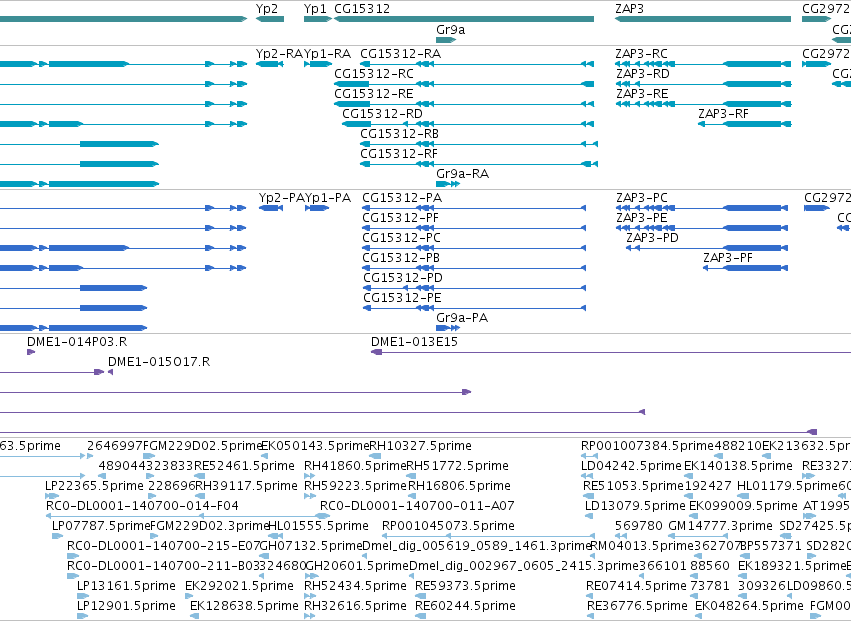
Task: Select EST LP07787.5prime
Action: pos(58,536)
